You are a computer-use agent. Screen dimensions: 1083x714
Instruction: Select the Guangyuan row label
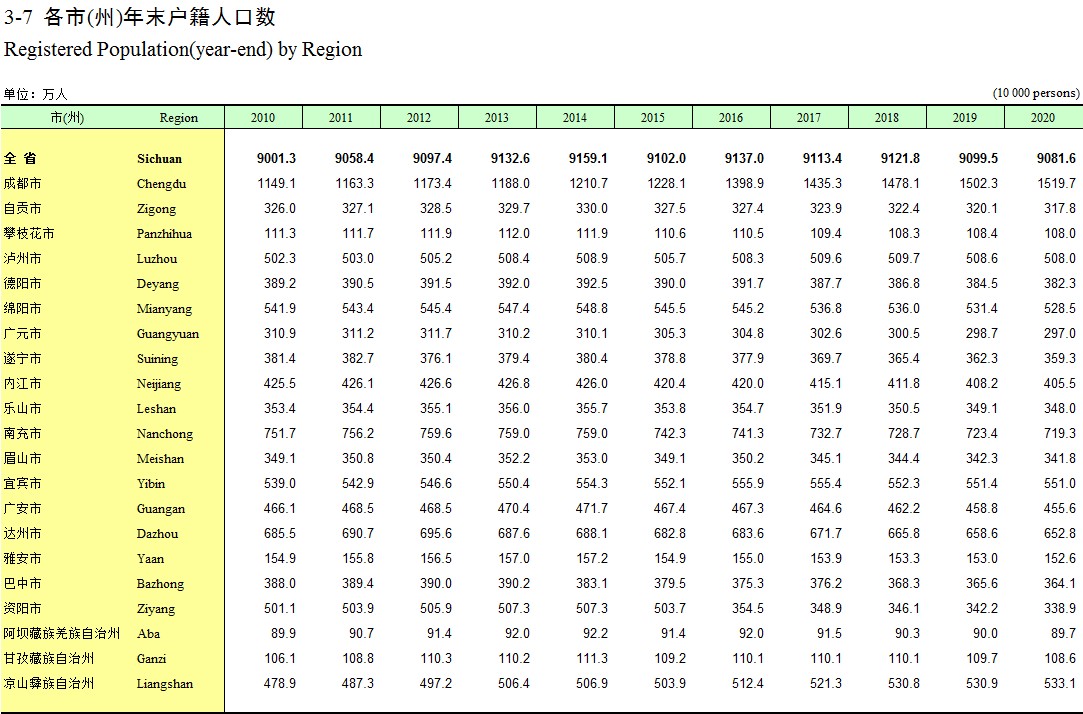pos(167,334)
